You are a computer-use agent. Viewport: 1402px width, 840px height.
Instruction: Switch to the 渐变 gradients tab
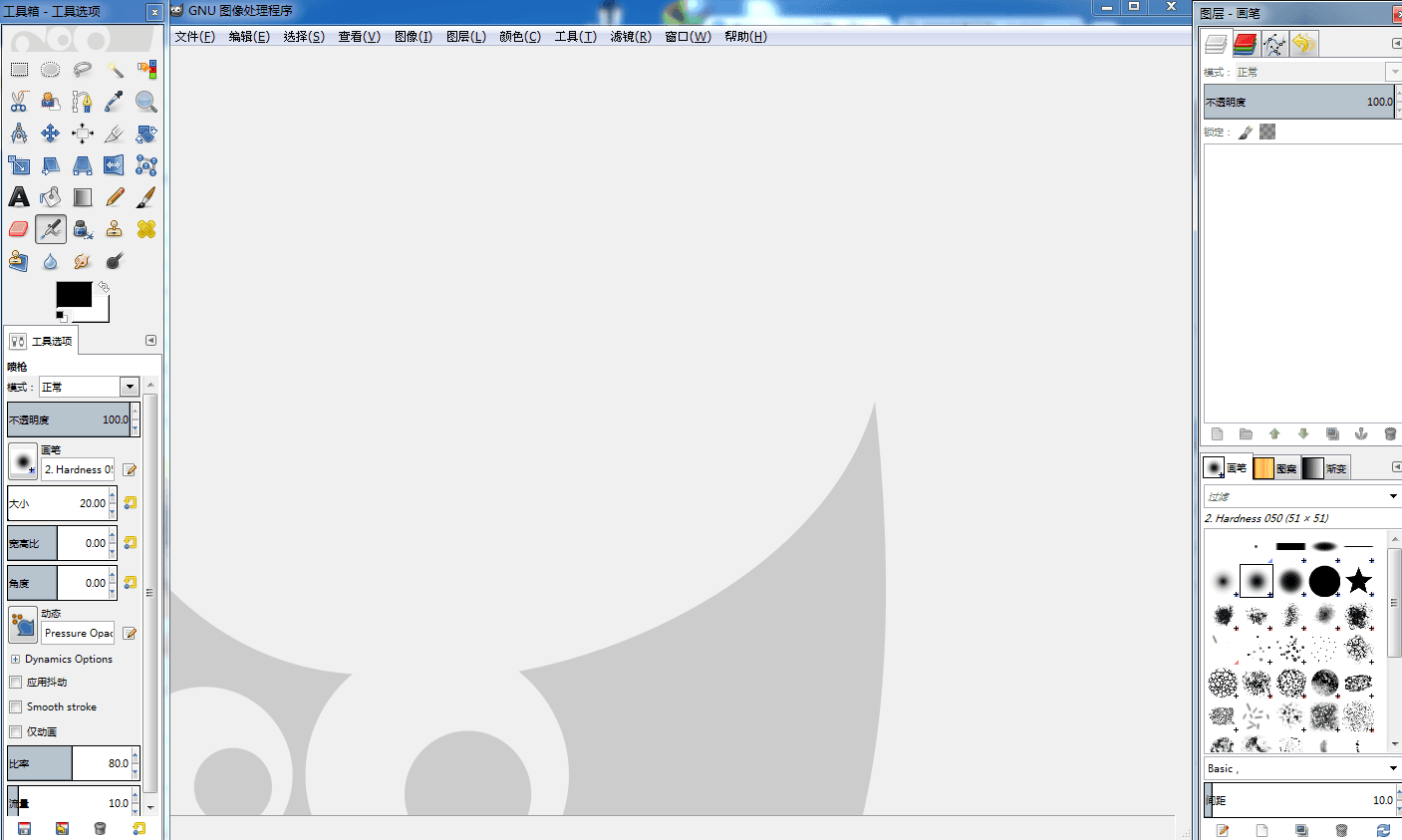(1325, 468)
